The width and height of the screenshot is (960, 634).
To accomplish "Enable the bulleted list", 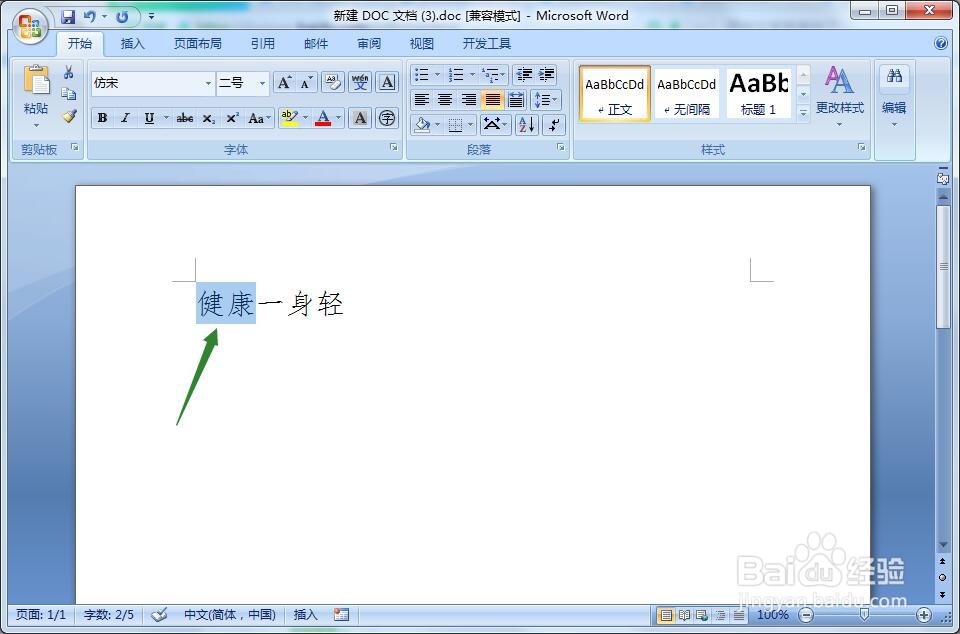I will pyautogui.click(x=420, y=74).
